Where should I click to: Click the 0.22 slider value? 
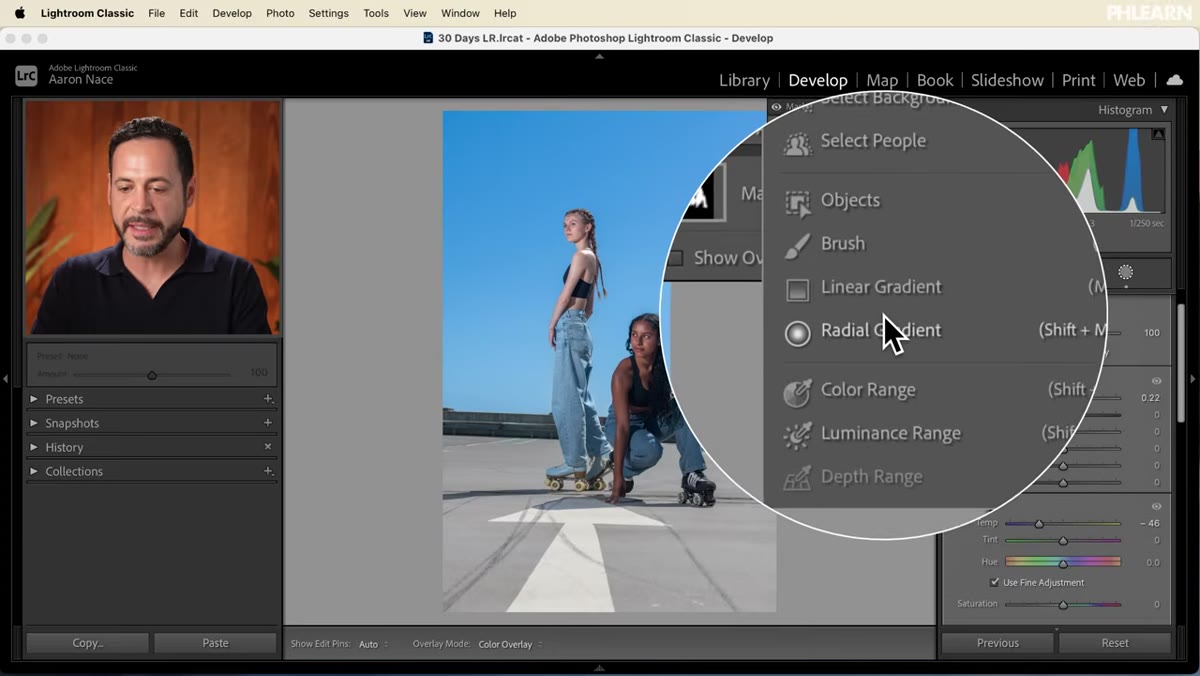click(1150, 398)
